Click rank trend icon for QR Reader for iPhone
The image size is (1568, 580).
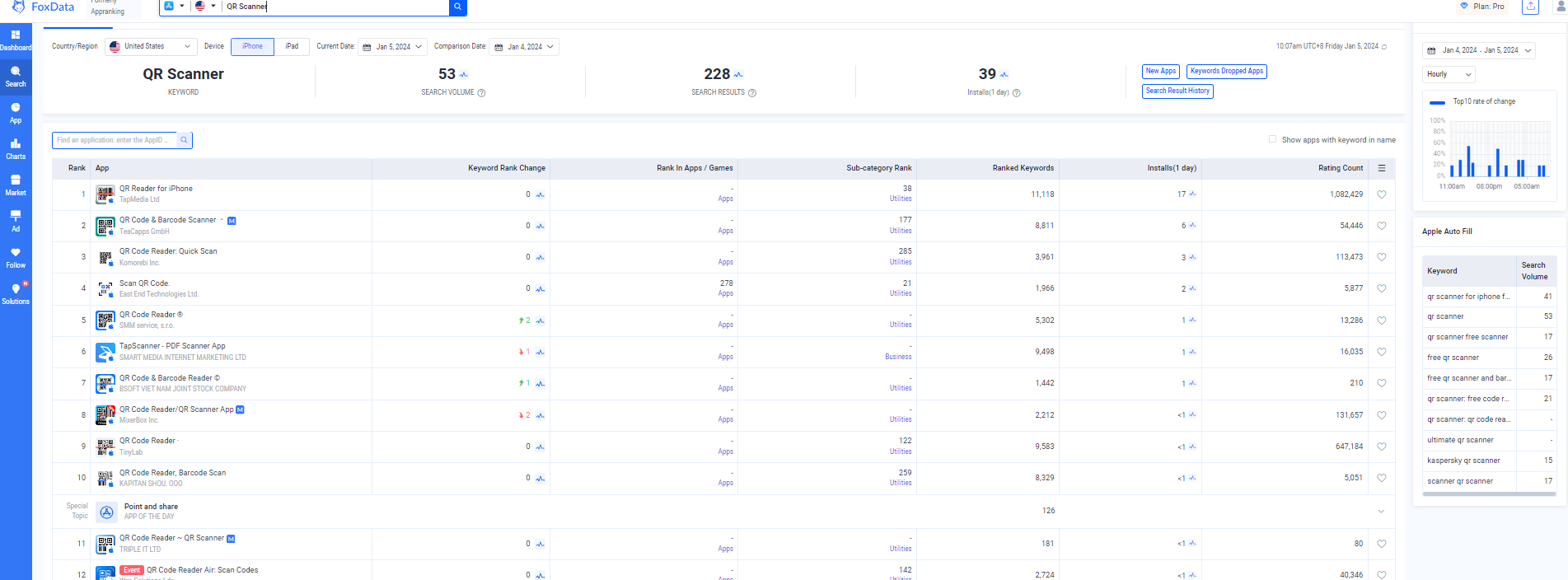coord(541,195)
